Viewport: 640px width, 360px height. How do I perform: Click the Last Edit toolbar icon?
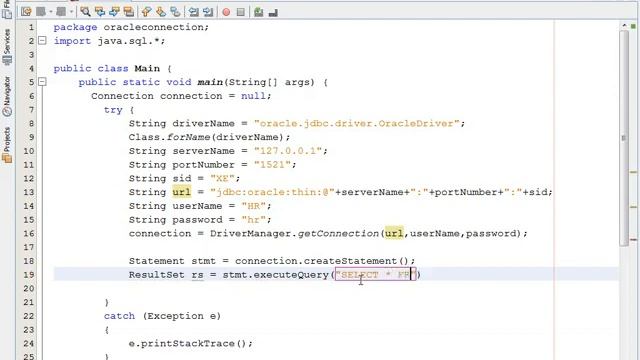(27, 12)
